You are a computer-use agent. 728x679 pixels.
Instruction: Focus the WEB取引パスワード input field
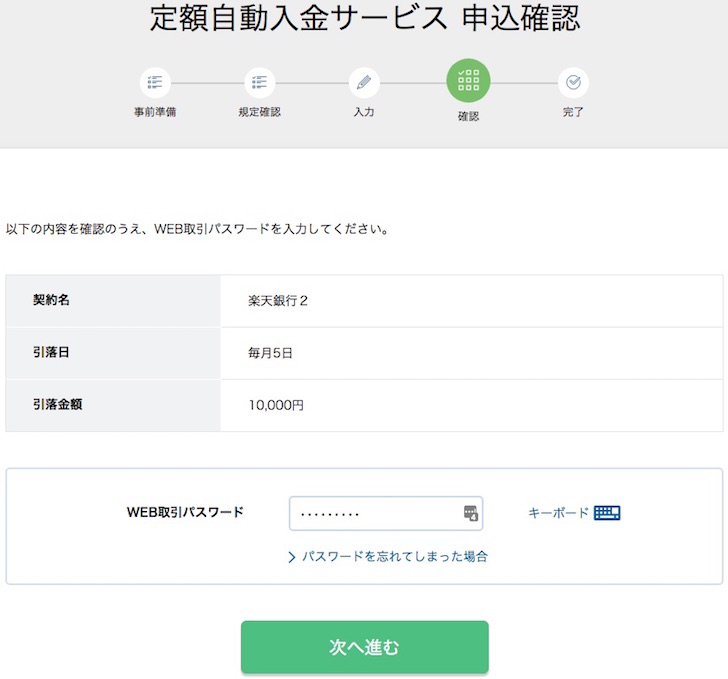coord(386,513)
